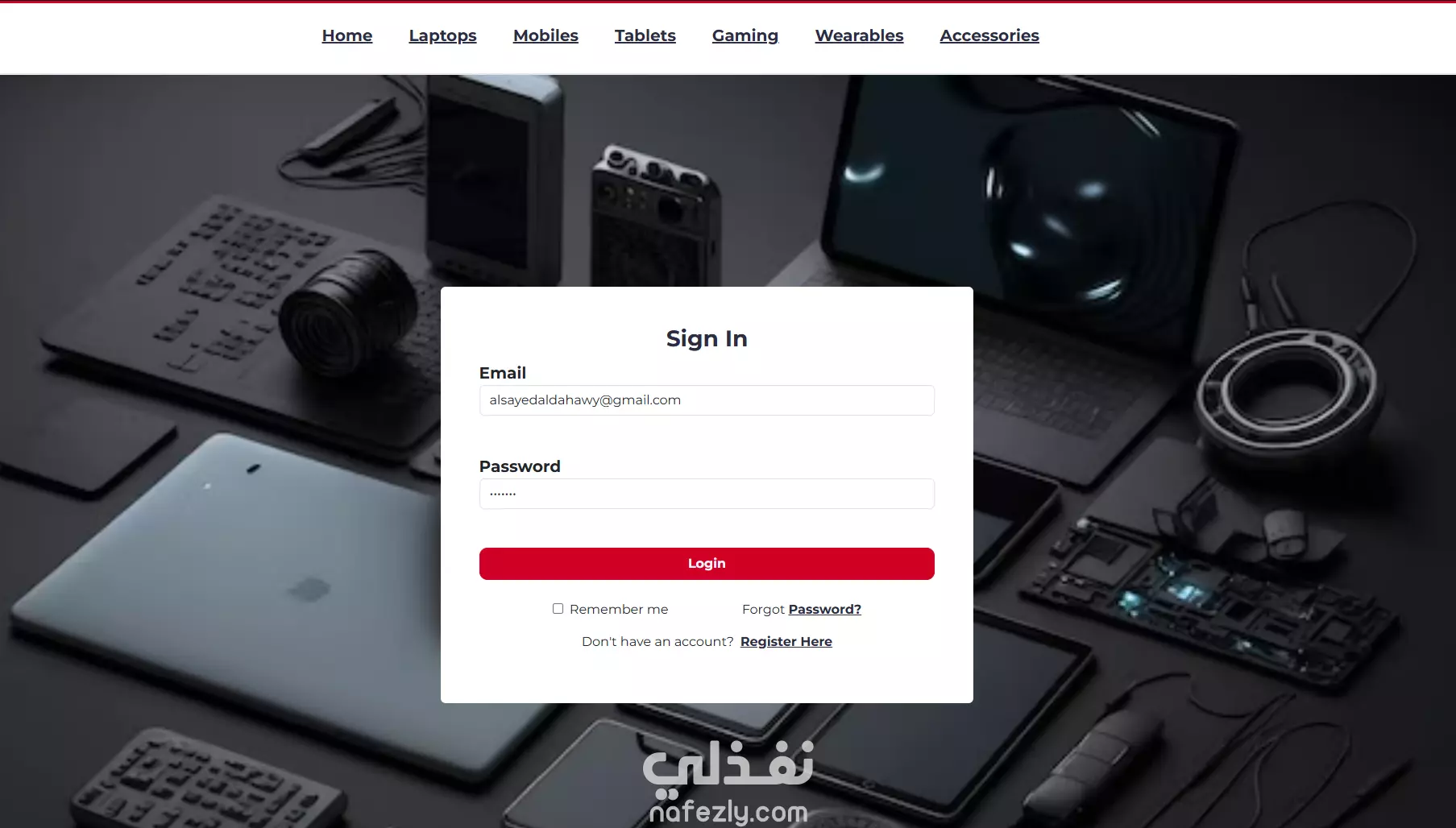Image resolution: width=1456 pixels, height=828 pixels.
Task: Click the Remember me label text
Action: click(619, 609)
